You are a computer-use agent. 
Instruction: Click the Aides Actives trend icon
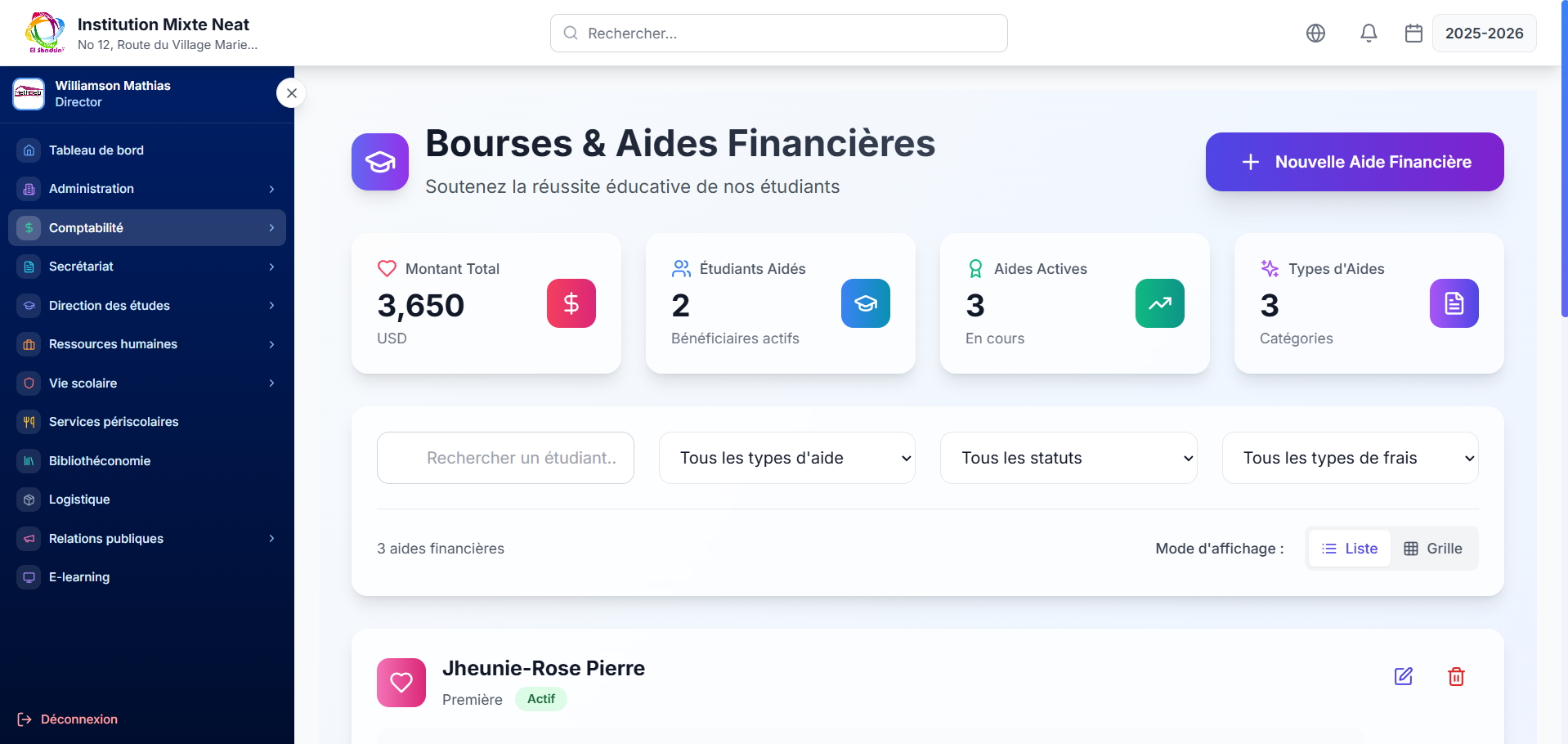(1160, 303)
